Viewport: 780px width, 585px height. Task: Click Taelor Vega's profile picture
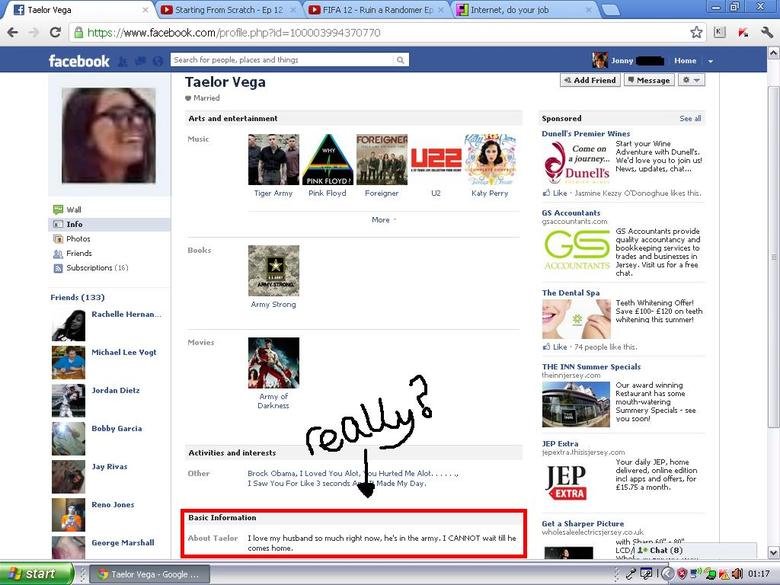tap(108, 136)
